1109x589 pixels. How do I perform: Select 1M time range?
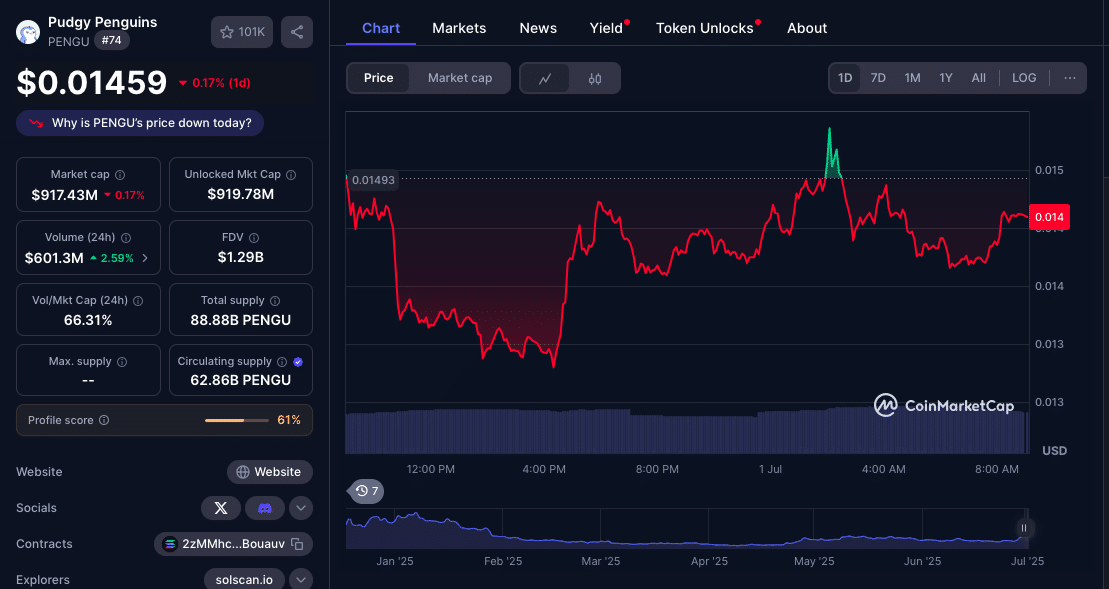click(x=912, y=78)
